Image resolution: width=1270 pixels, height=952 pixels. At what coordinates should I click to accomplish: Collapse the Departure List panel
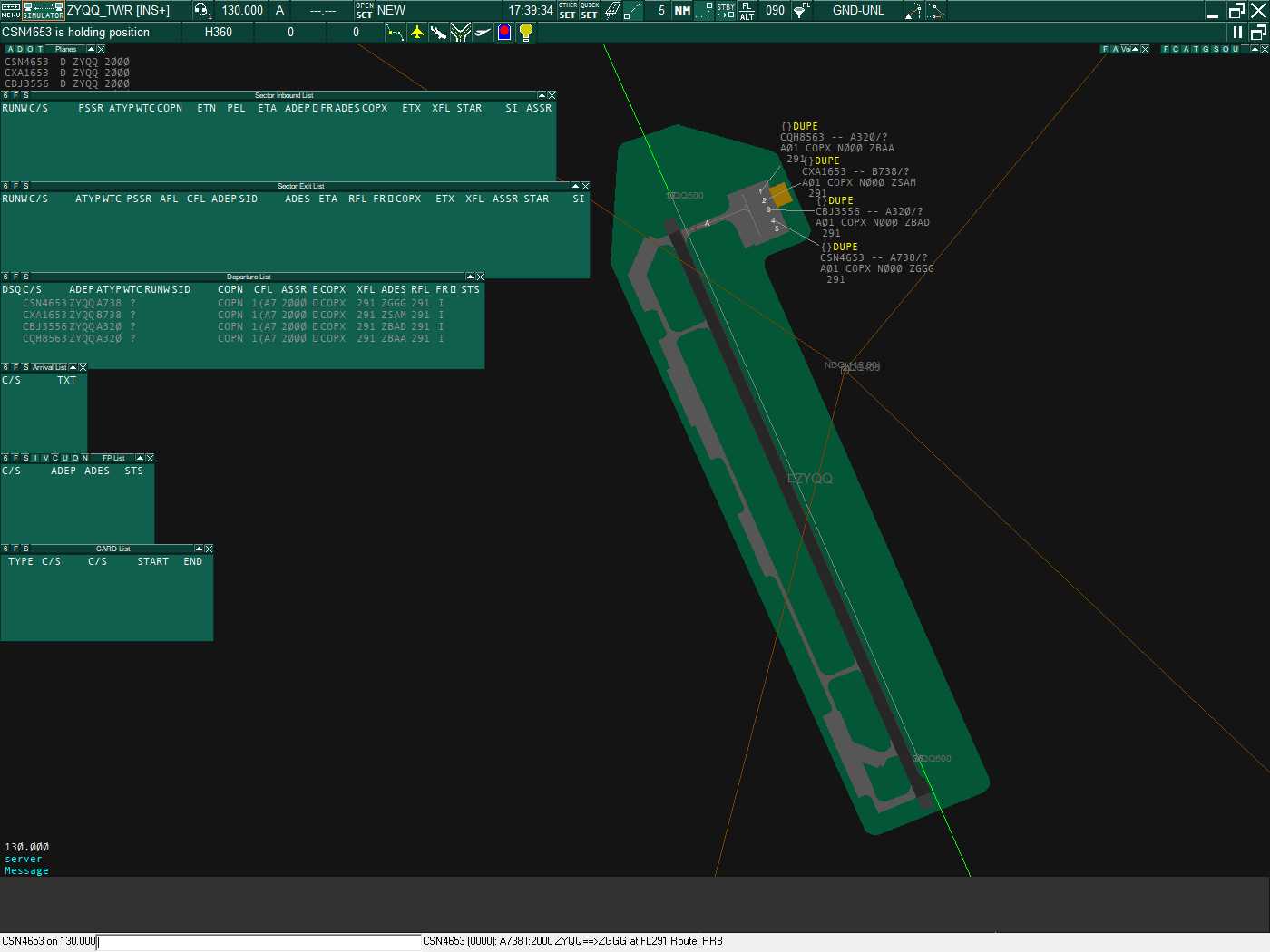(x=470, y=277)
